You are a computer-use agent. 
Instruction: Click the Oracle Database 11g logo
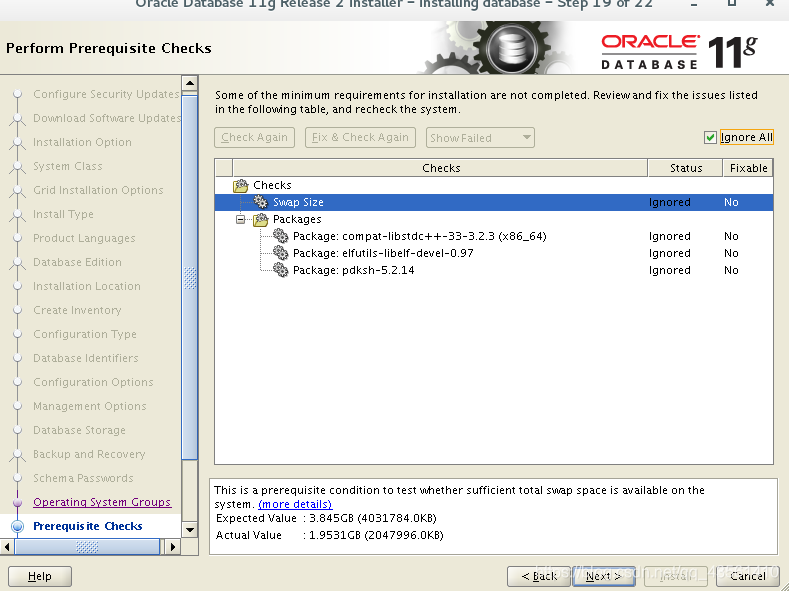[x=679, y=51]
